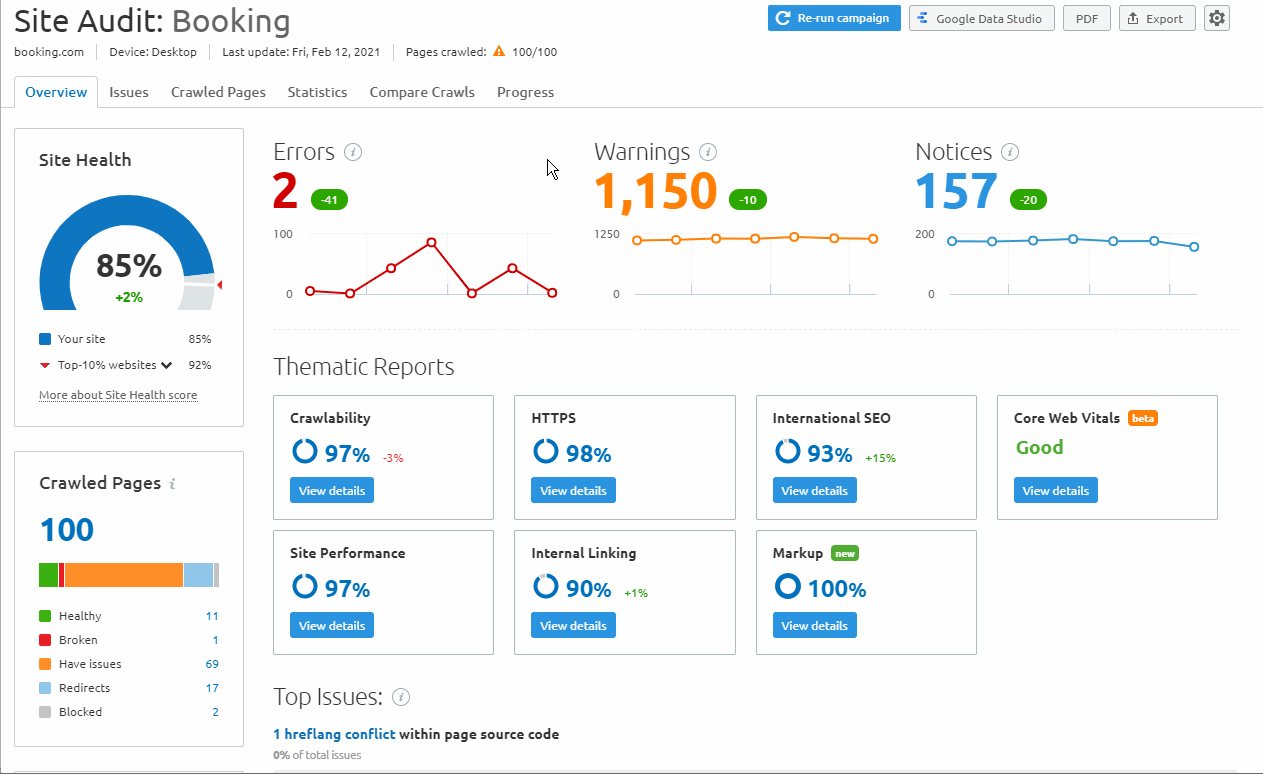Screen dimensions: 1263x774
Task: Open the settings gear icon
Action: pyautogui.click(x=1216, y=18)
